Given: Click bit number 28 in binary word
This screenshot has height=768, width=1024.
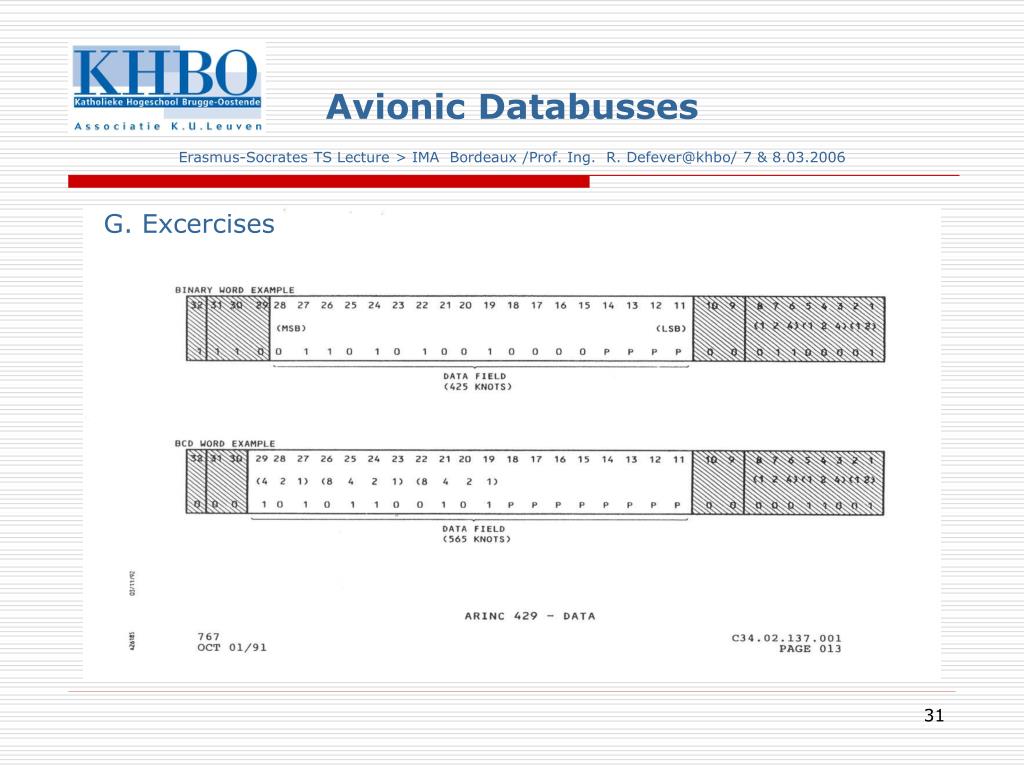Looking at the screenshot, I should click(280, 305).
